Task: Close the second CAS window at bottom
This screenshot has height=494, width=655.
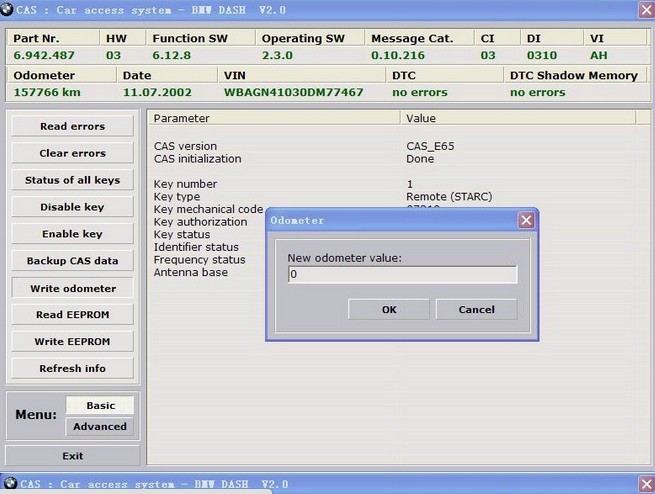Action: pos(647,484)
